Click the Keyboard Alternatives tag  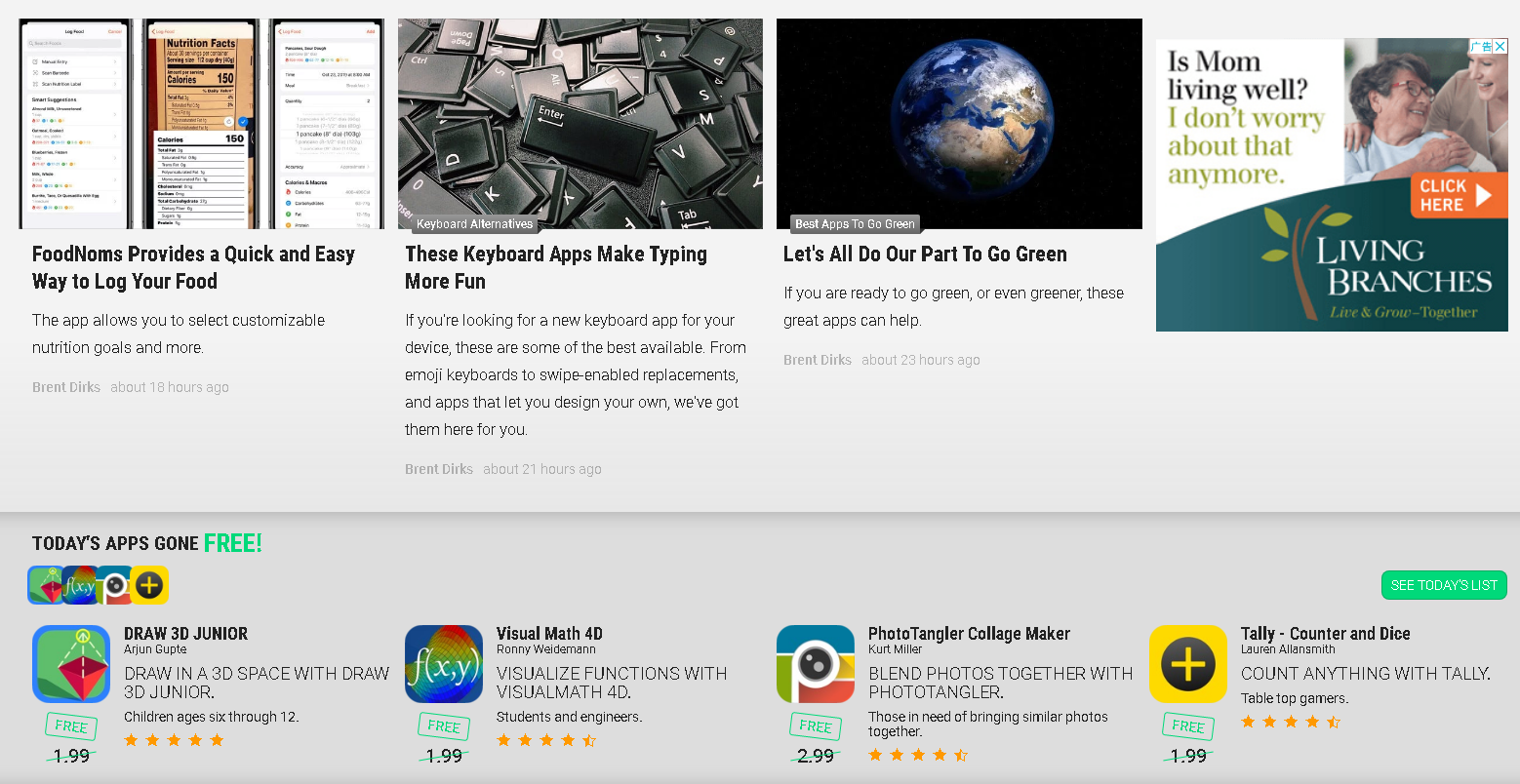474,223
